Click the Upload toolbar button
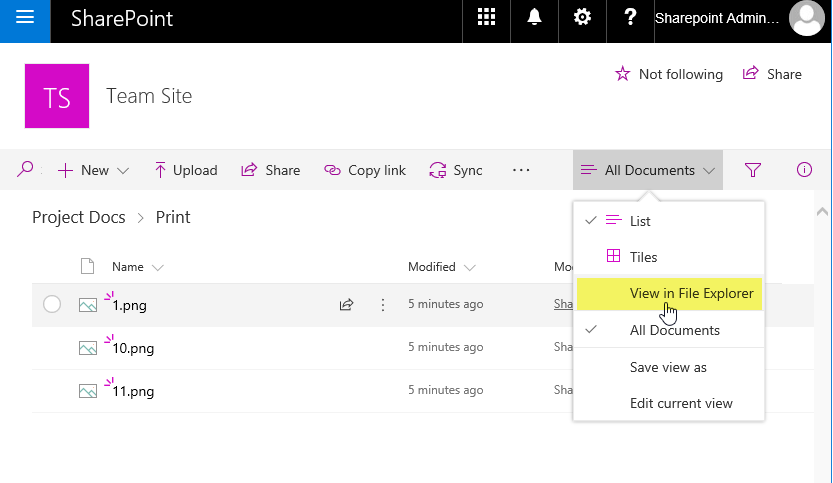833x483 pixels. pyautogui.click(x=186, y=171)
